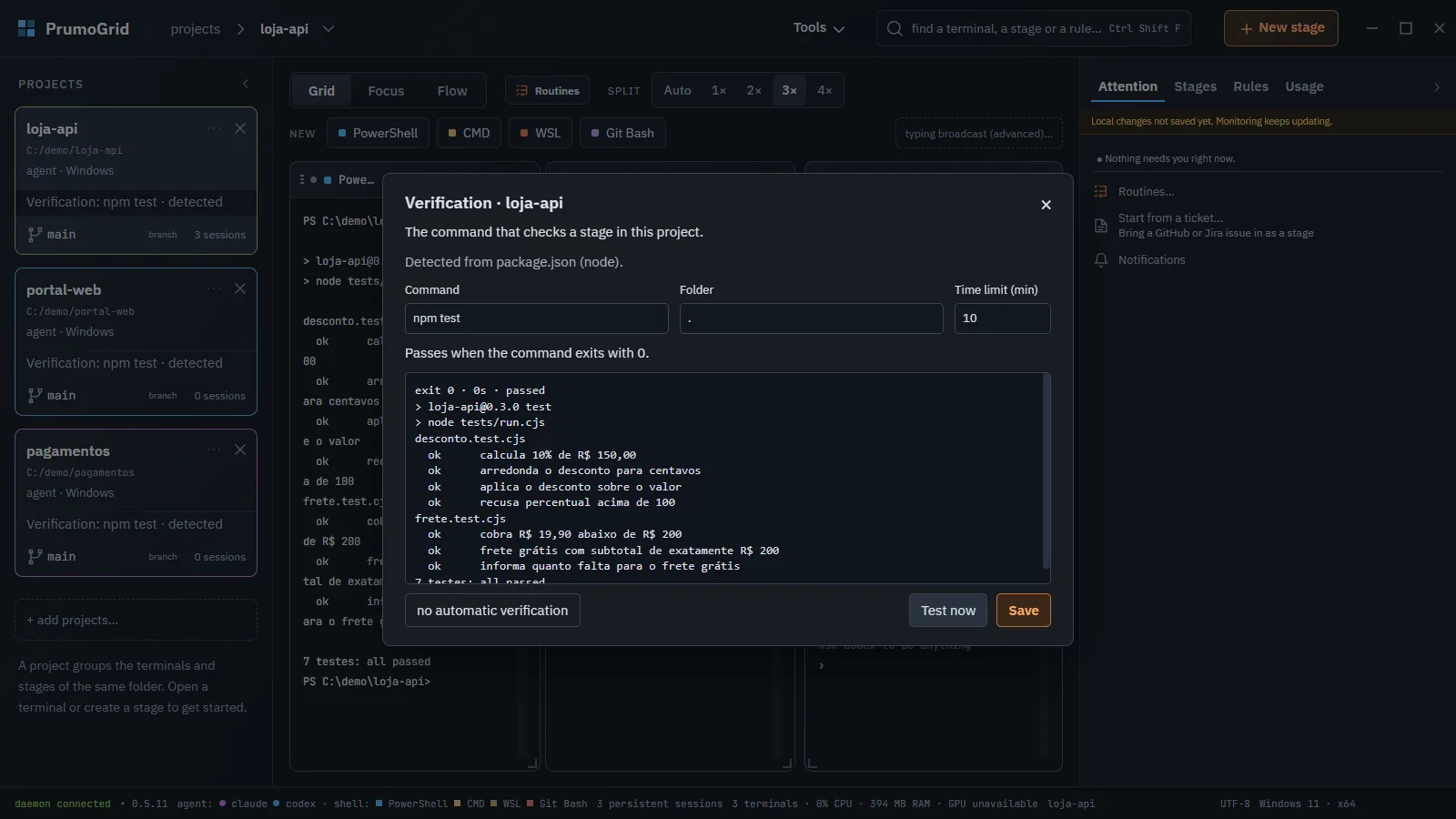This screenshot has width=1456, height=819.
Task: Click the output log scrollbar
Action: tap(1046, 471)
